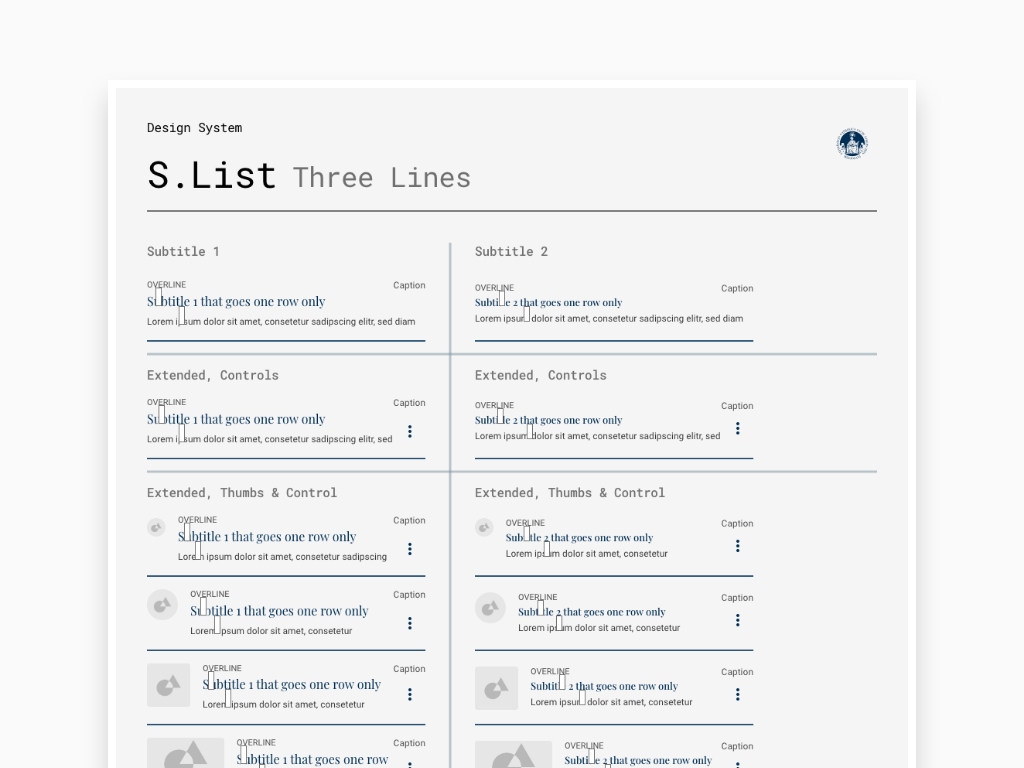Click first 'Subtitle 1 that goes one row only' title
The image size is (1024, 768).
tap(236, 302)
